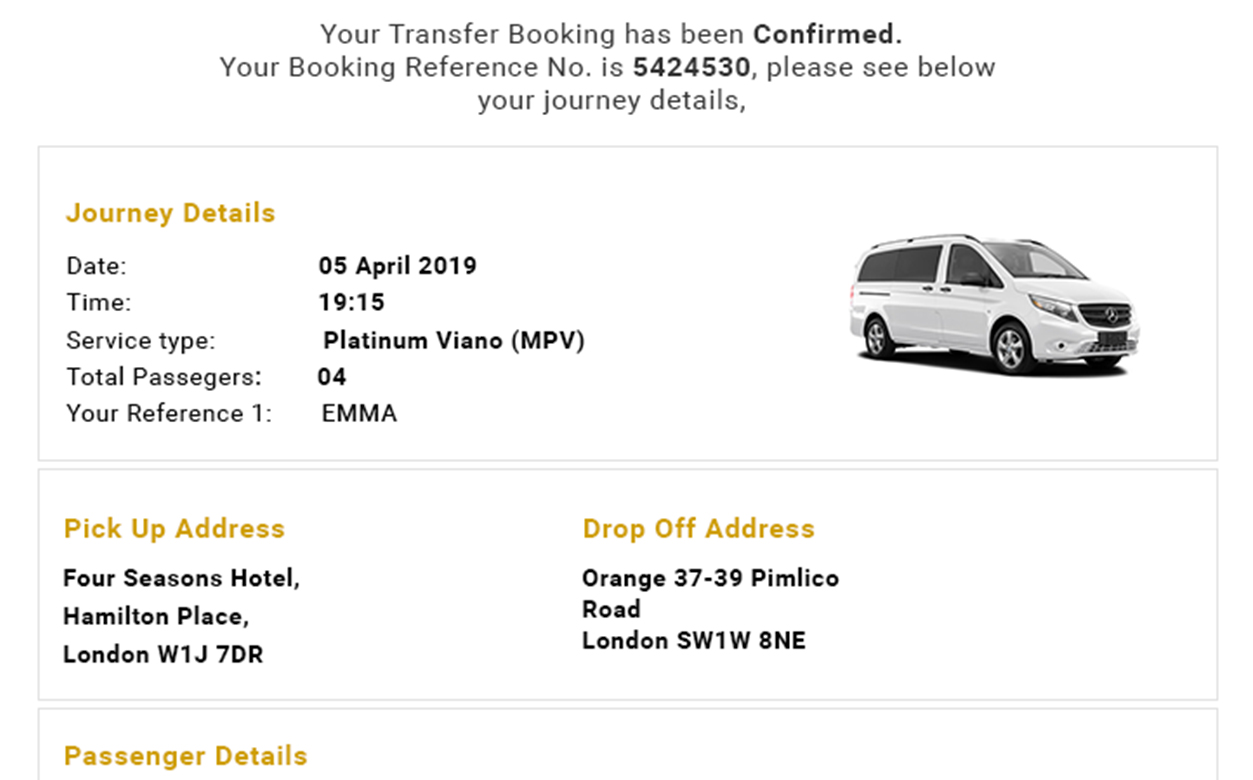1253x780 pixels.
Task: Click the bold Confirmed. status text
Action: (x=827, y=34)
